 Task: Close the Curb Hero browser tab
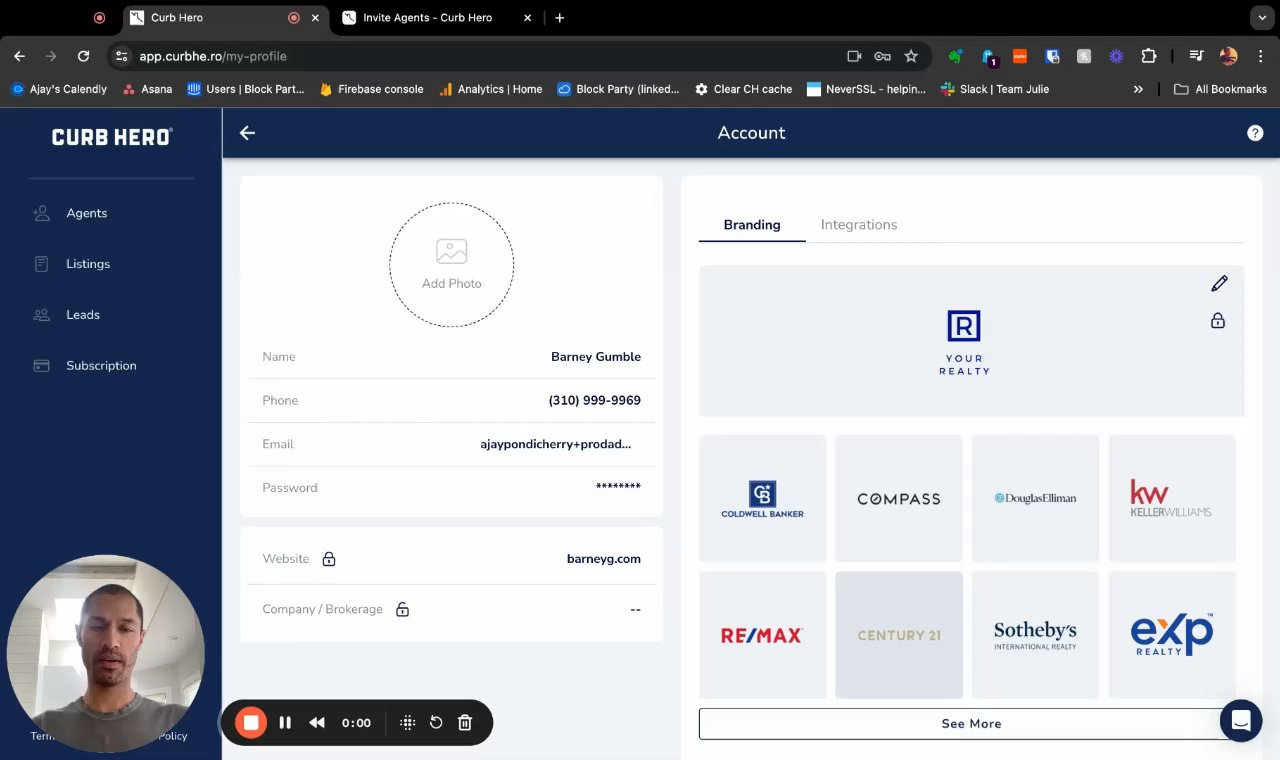[316, 18]
